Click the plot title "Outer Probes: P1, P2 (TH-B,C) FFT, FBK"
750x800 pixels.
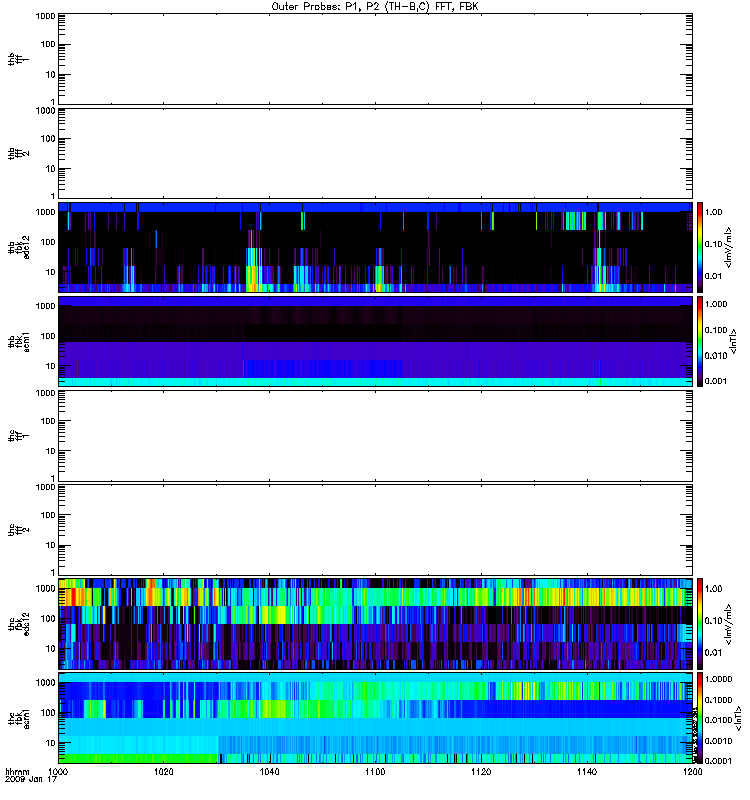[375, 7]
